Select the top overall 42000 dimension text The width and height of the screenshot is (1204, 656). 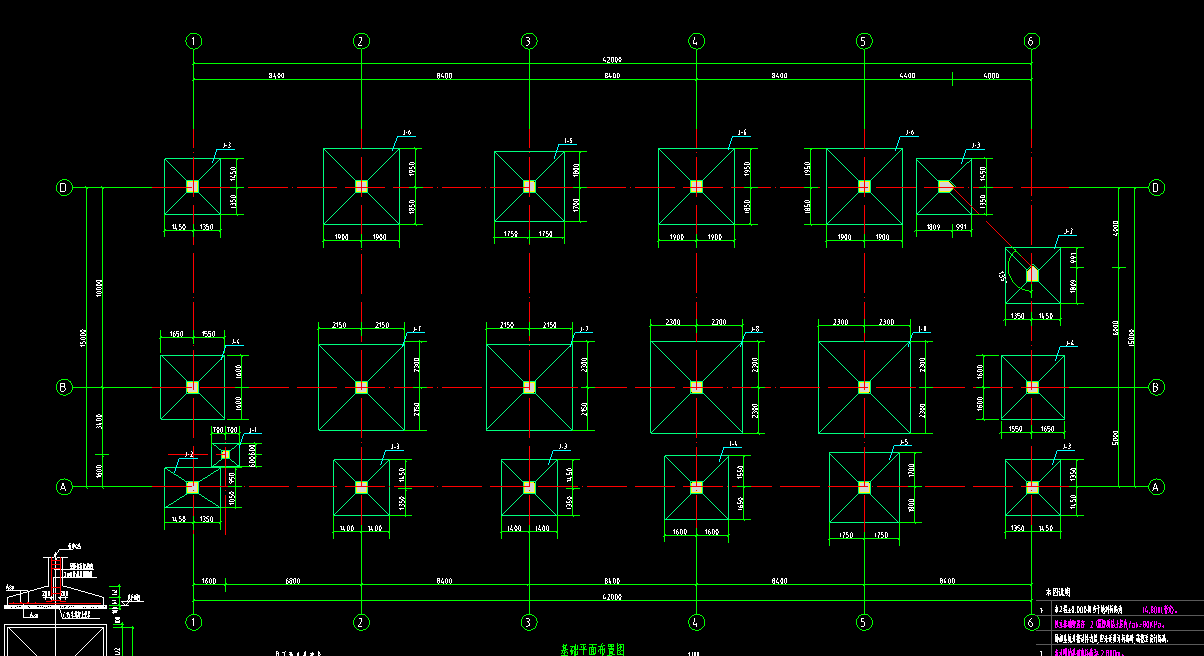click(612, 60)
